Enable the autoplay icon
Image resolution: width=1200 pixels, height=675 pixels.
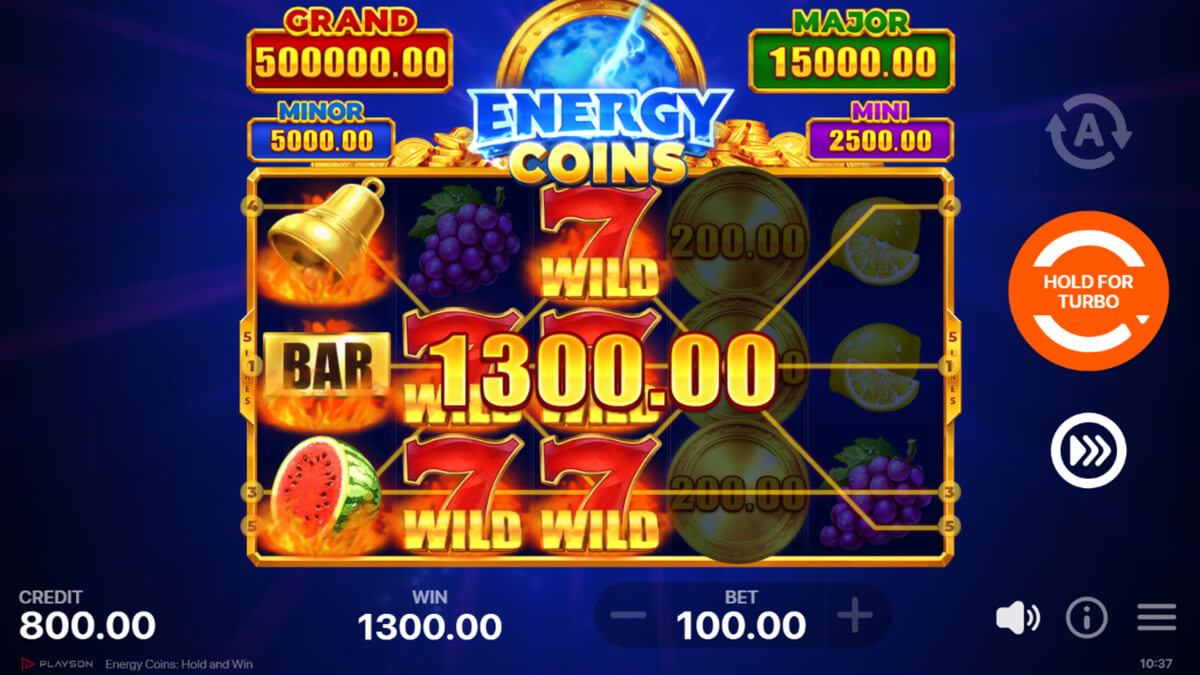(1088, 130)
